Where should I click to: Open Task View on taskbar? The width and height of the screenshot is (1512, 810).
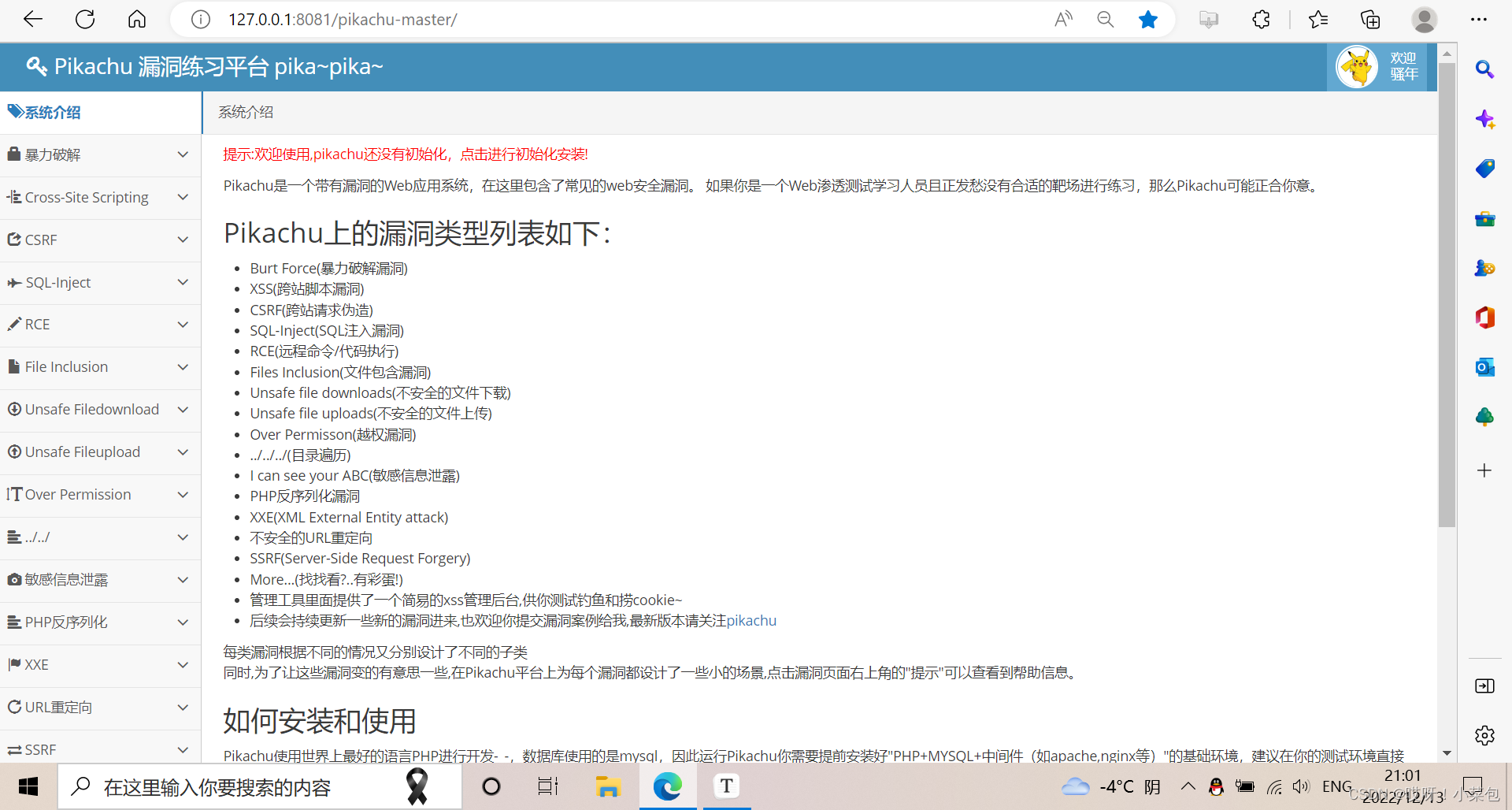tap(548, 786)
